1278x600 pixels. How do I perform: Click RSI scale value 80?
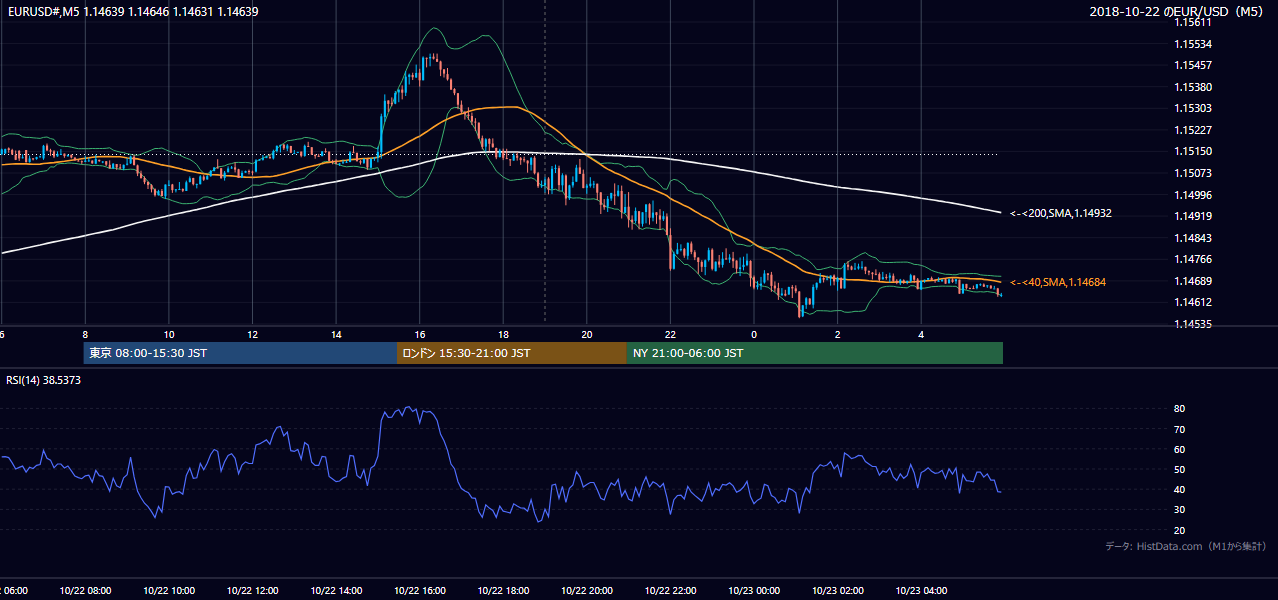coord(1180,409)
